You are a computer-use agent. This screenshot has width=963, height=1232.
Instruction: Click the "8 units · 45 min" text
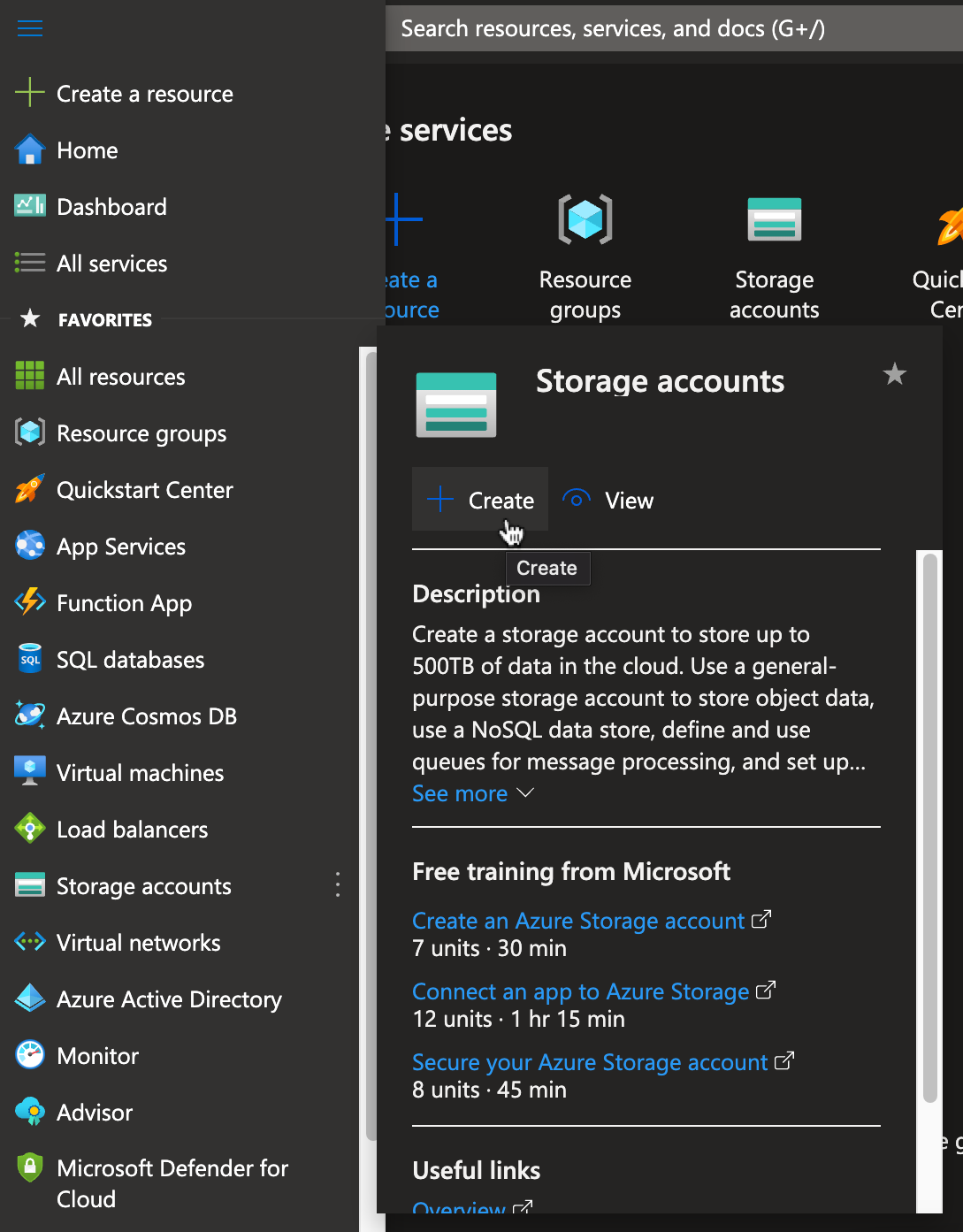coord(489,1090)
